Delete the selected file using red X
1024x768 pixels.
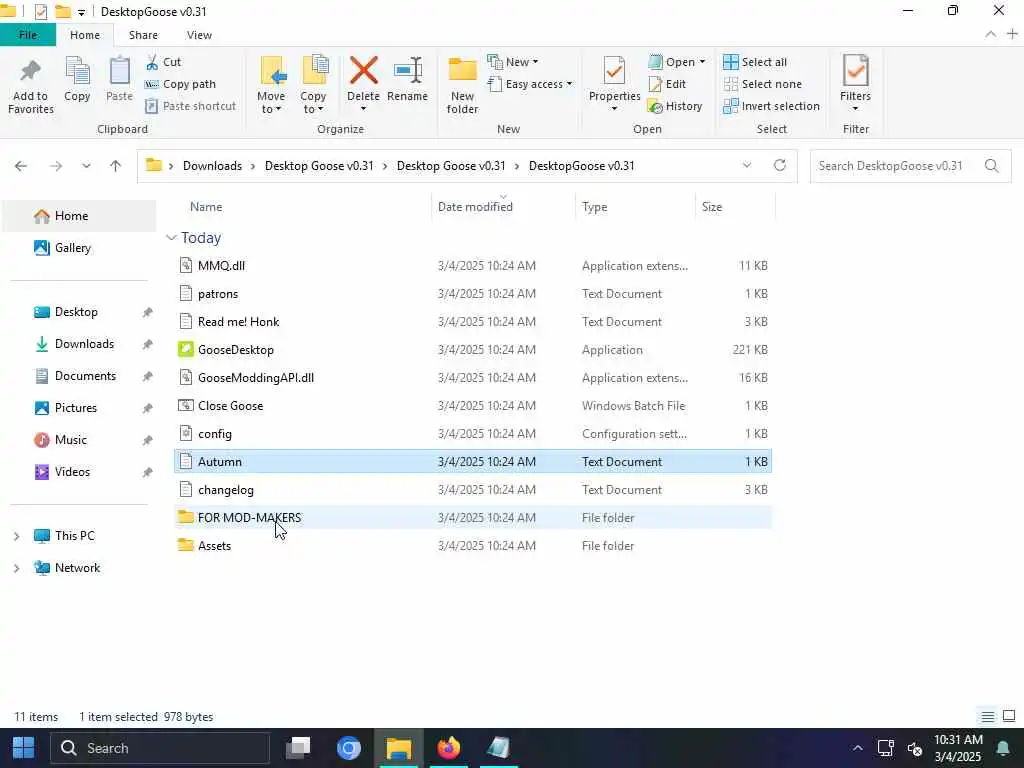click(x=363, y=71)
